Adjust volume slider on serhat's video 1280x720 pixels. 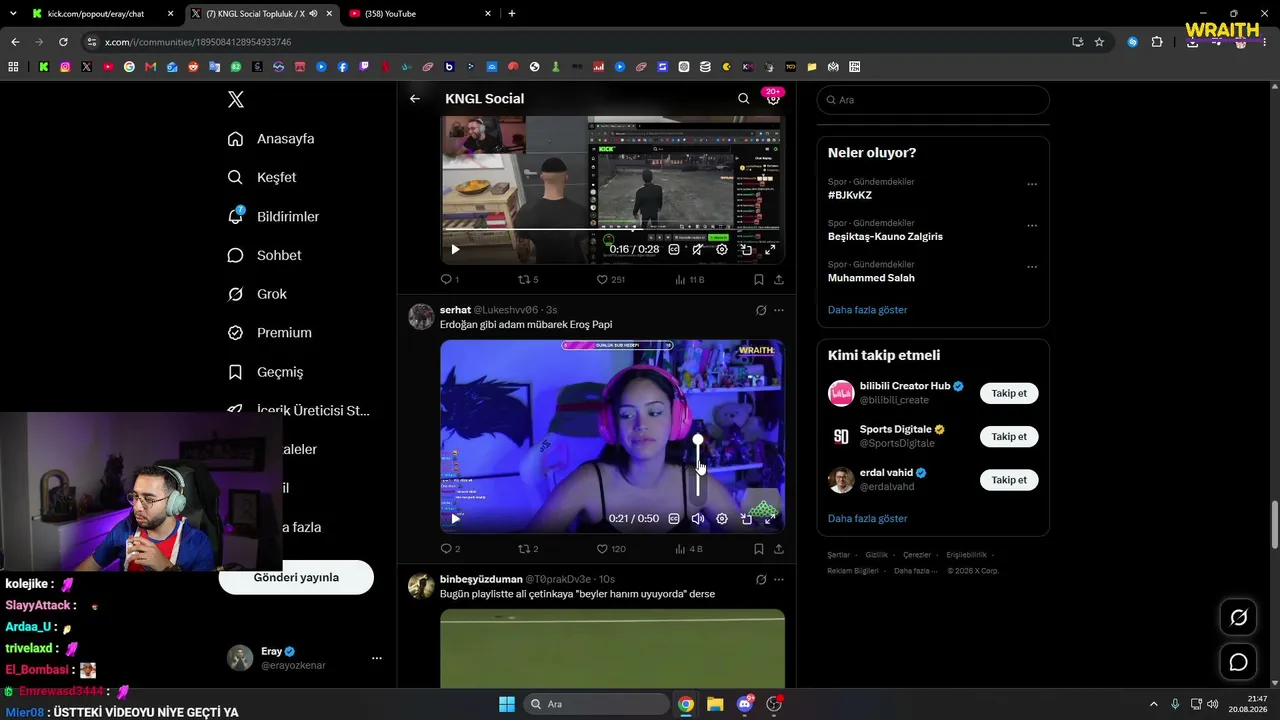(x=698, y=468)
